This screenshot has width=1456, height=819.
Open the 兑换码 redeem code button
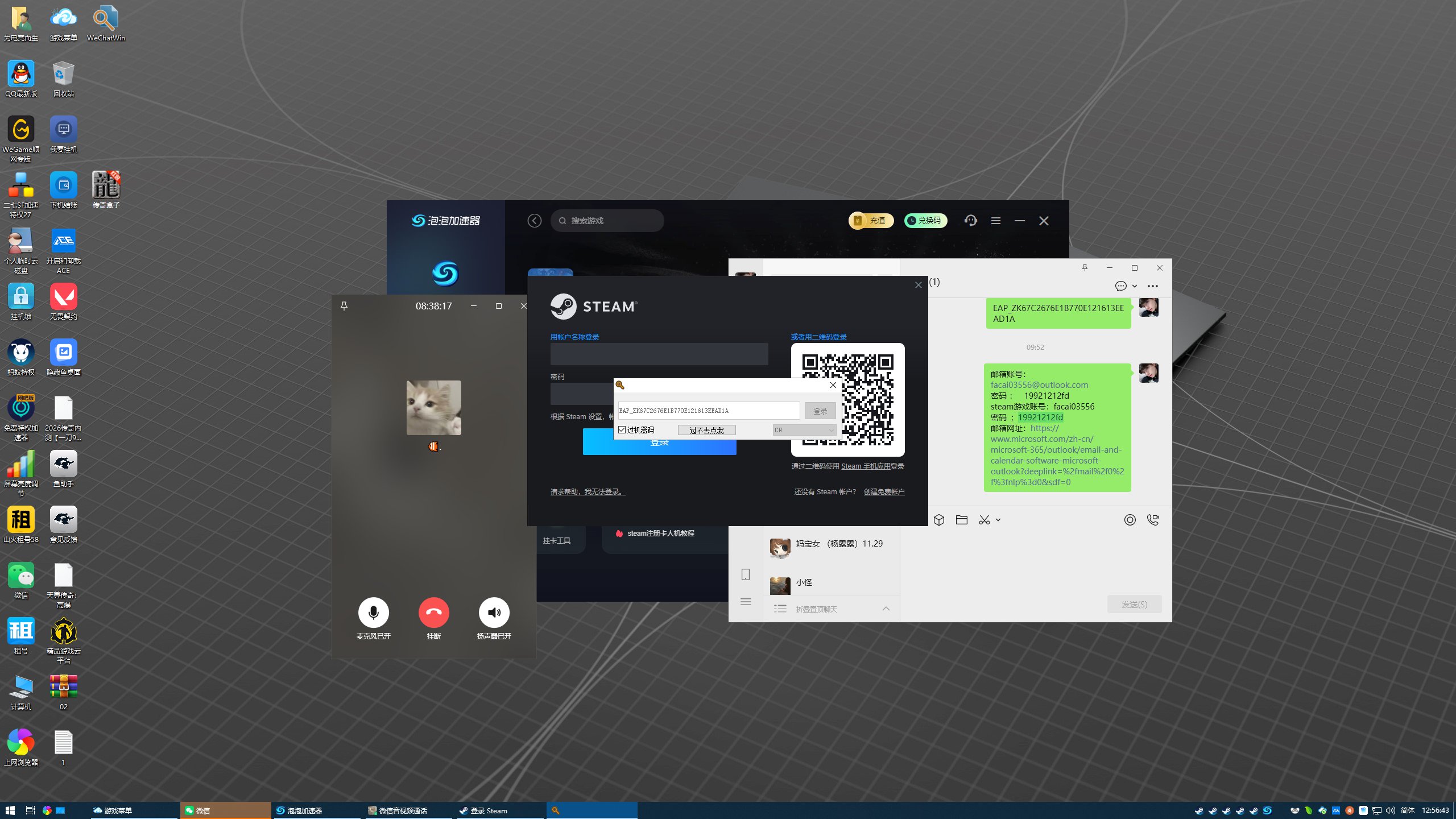pyautogui.click(x=925, y=221)
